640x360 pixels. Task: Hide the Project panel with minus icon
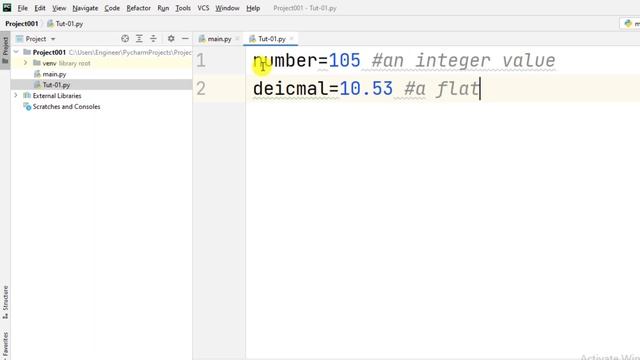[185, 38]
